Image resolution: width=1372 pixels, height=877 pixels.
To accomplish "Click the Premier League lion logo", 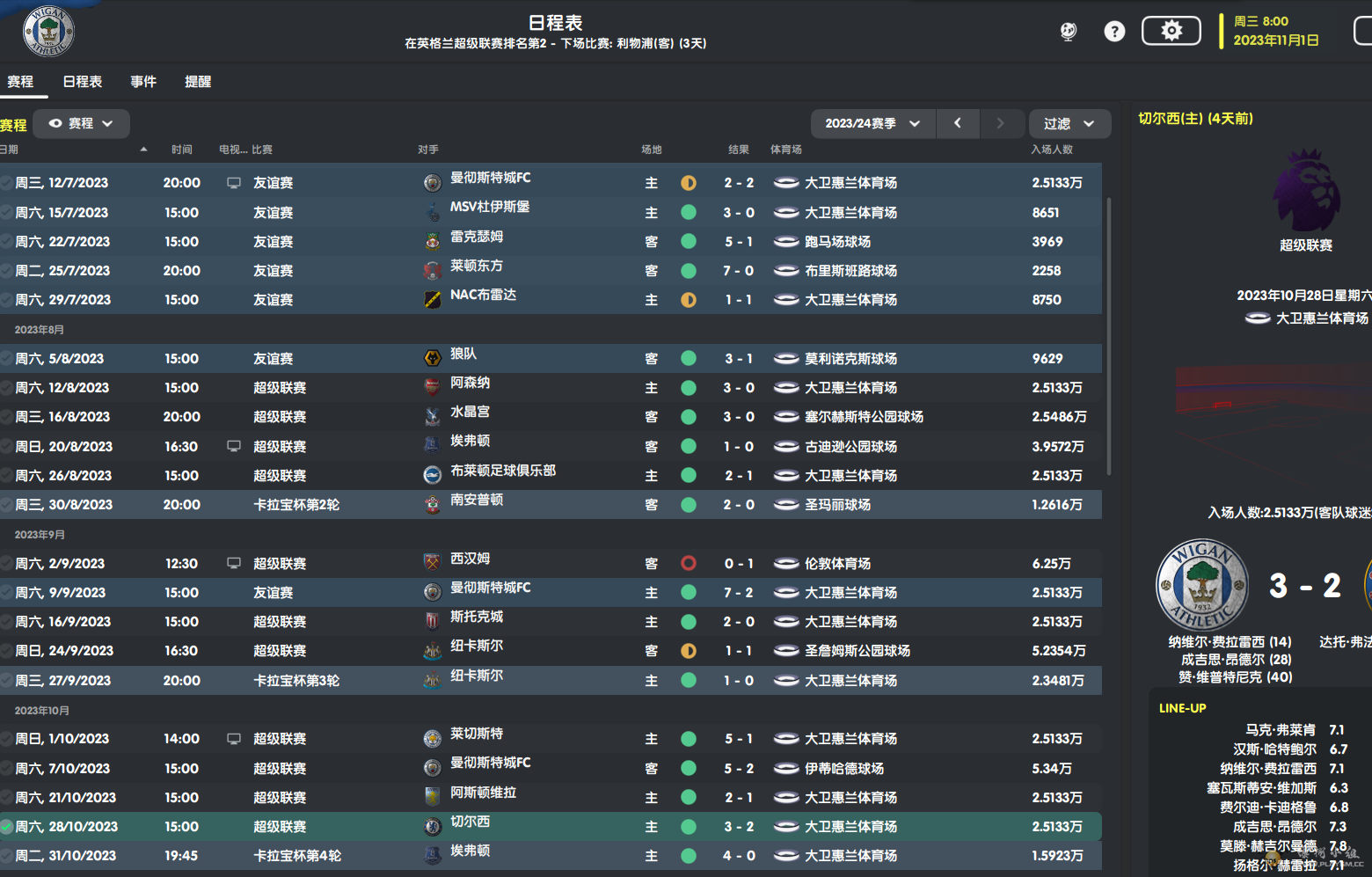I will tap(1307, 189).
